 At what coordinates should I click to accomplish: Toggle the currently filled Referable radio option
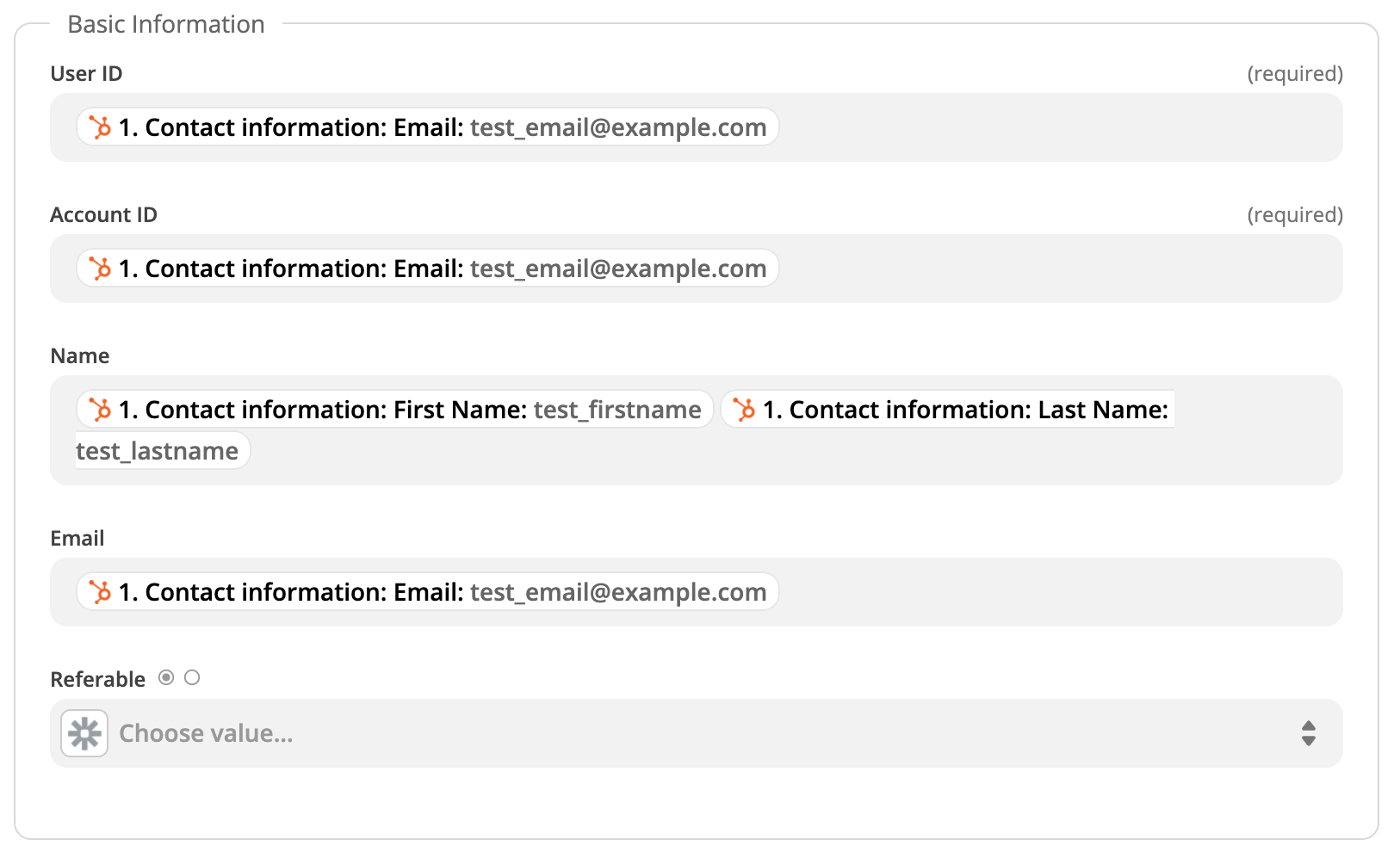pyautogui.click(x=165, y=677)
